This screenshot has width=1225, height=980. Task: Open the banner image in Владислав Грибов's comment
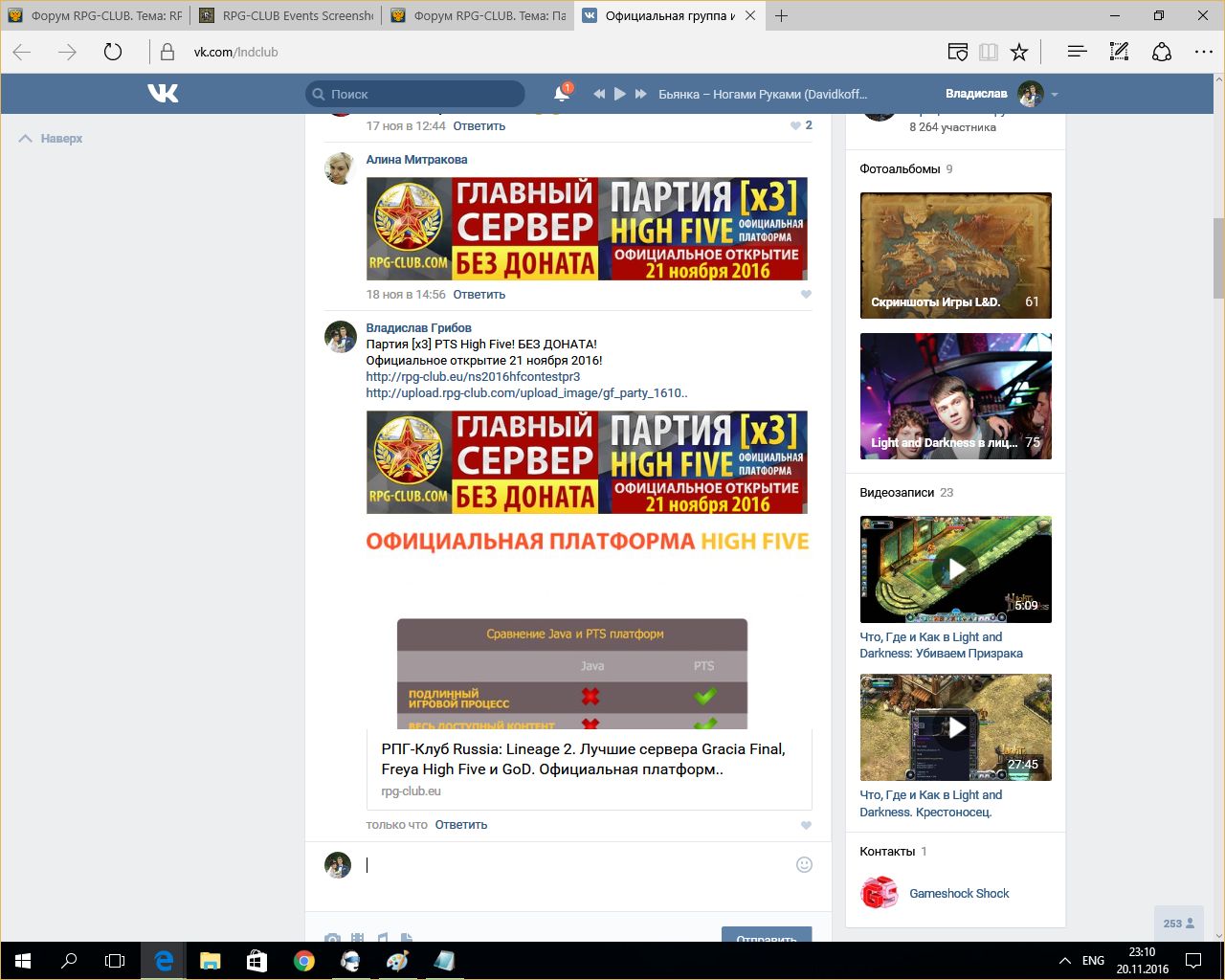[587, 462]
